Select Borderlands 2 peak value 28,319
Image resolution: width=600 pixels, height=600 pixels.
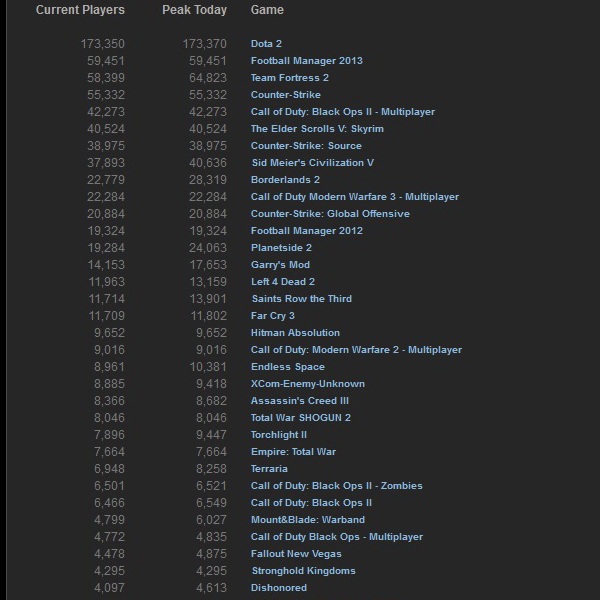tap(208, 180)
